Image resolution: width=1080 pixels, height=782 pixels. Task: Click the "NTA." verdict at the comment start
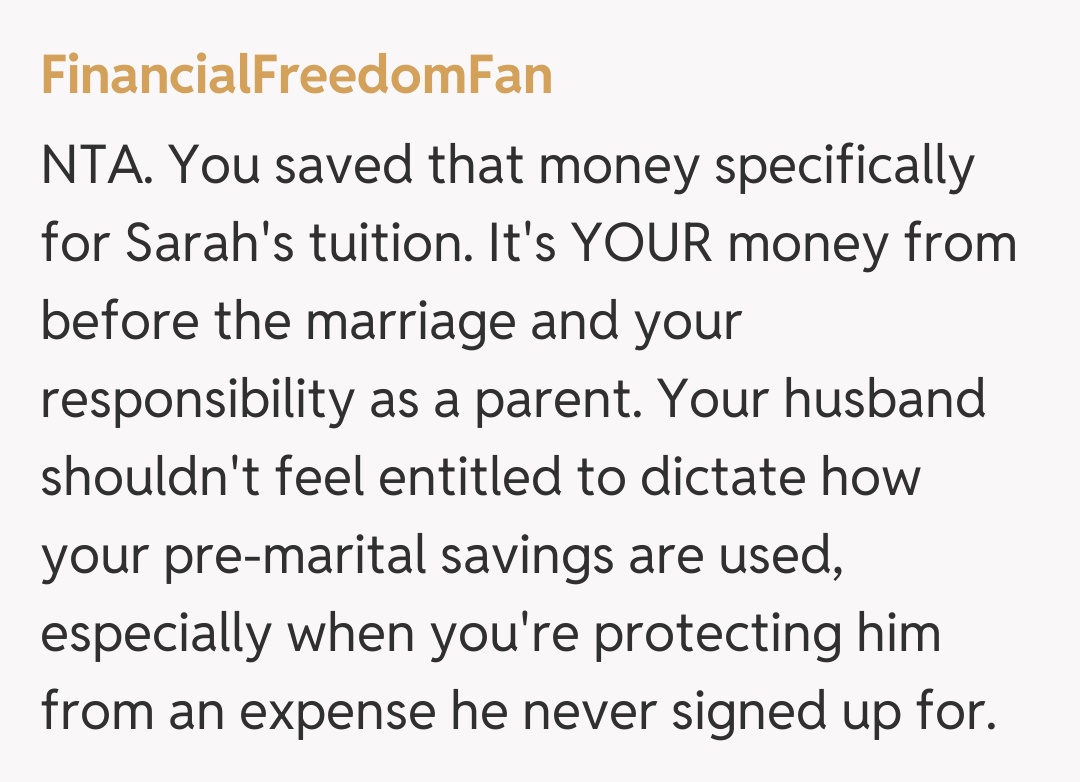(x=97, y=167)
